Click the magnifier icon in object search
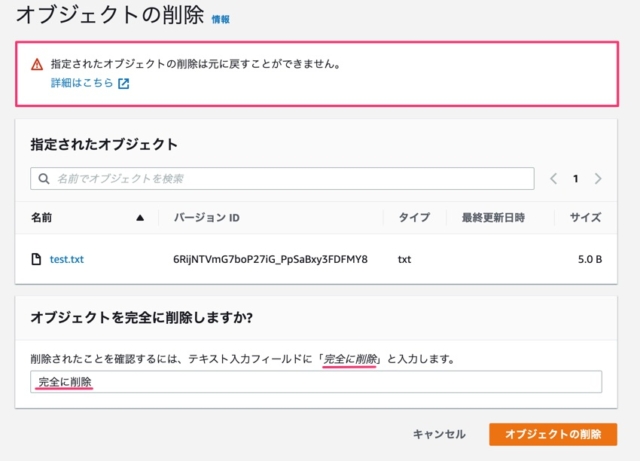This screenshot has width=640, height=461. click(x=44, y=178)
